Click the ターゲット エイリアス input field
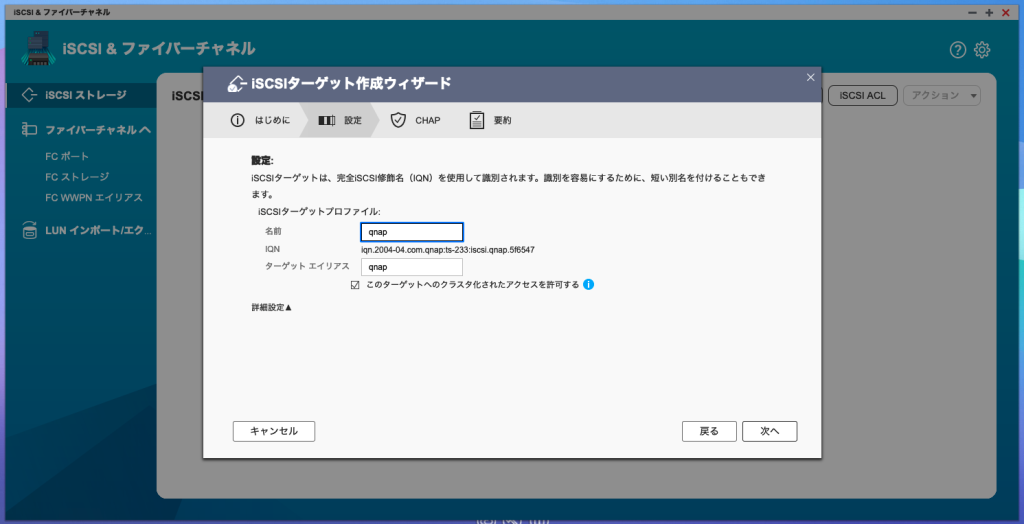This screenshot has height=524, width=1024. (x=411, y=267)
